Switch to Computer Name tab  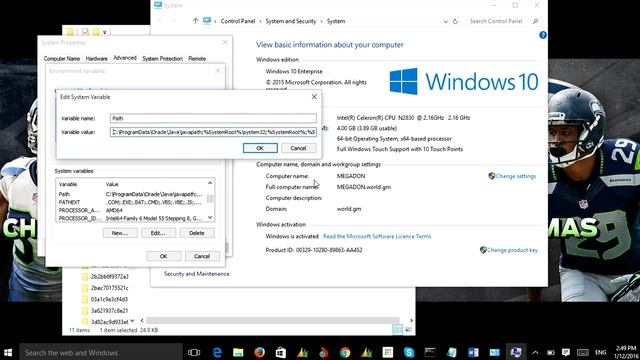[x=62, y=59]
